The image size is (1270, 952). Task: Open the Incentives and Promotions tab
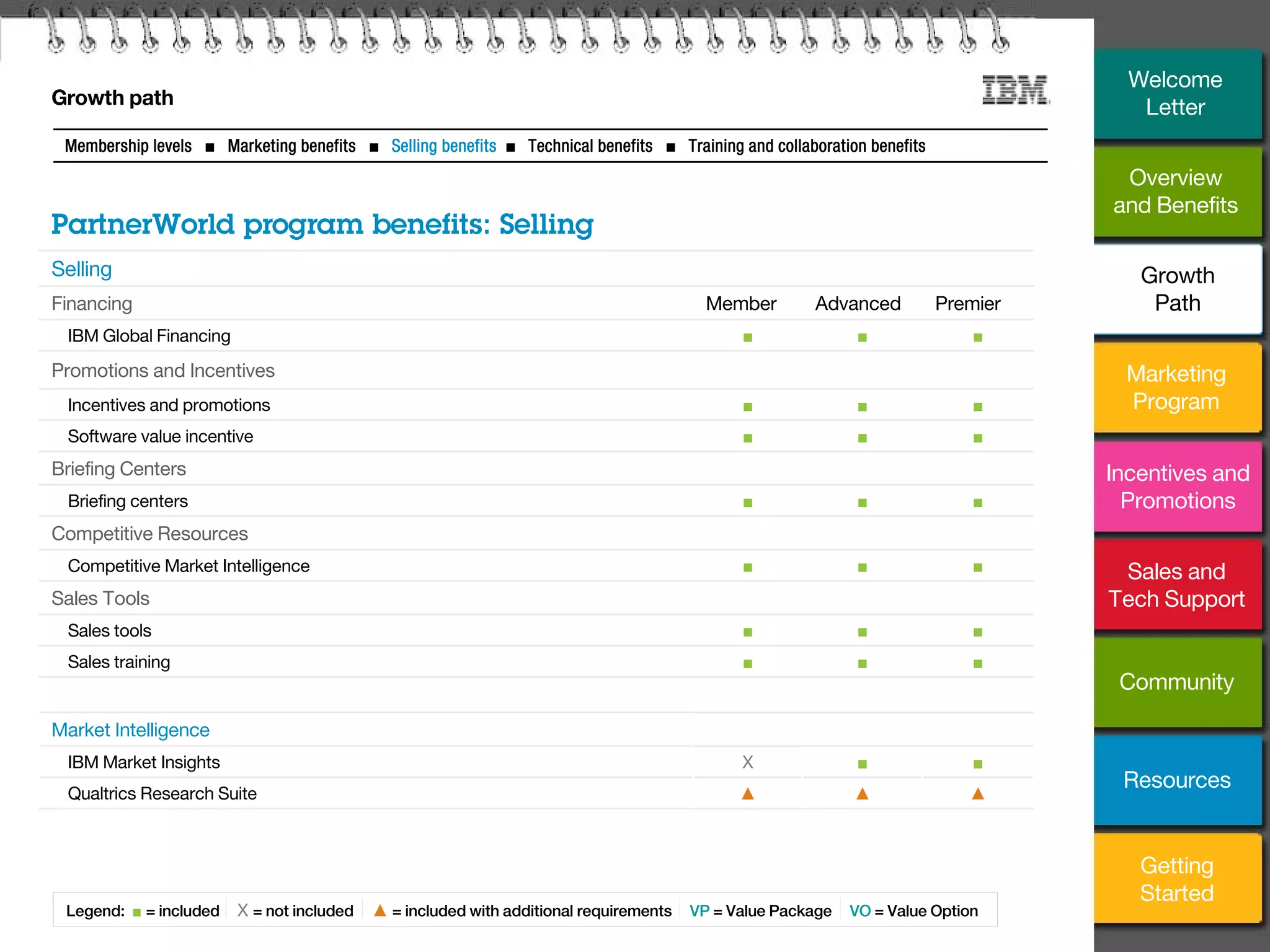1177,487
